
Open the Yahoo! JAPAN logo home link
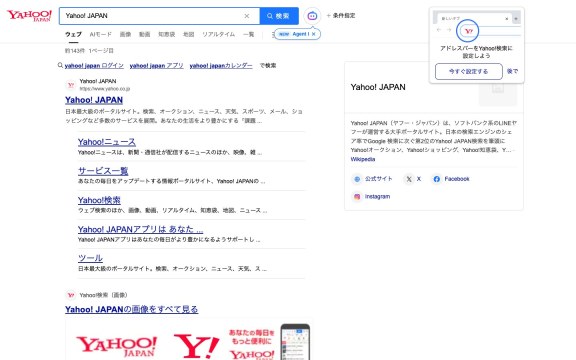(29, 16)
